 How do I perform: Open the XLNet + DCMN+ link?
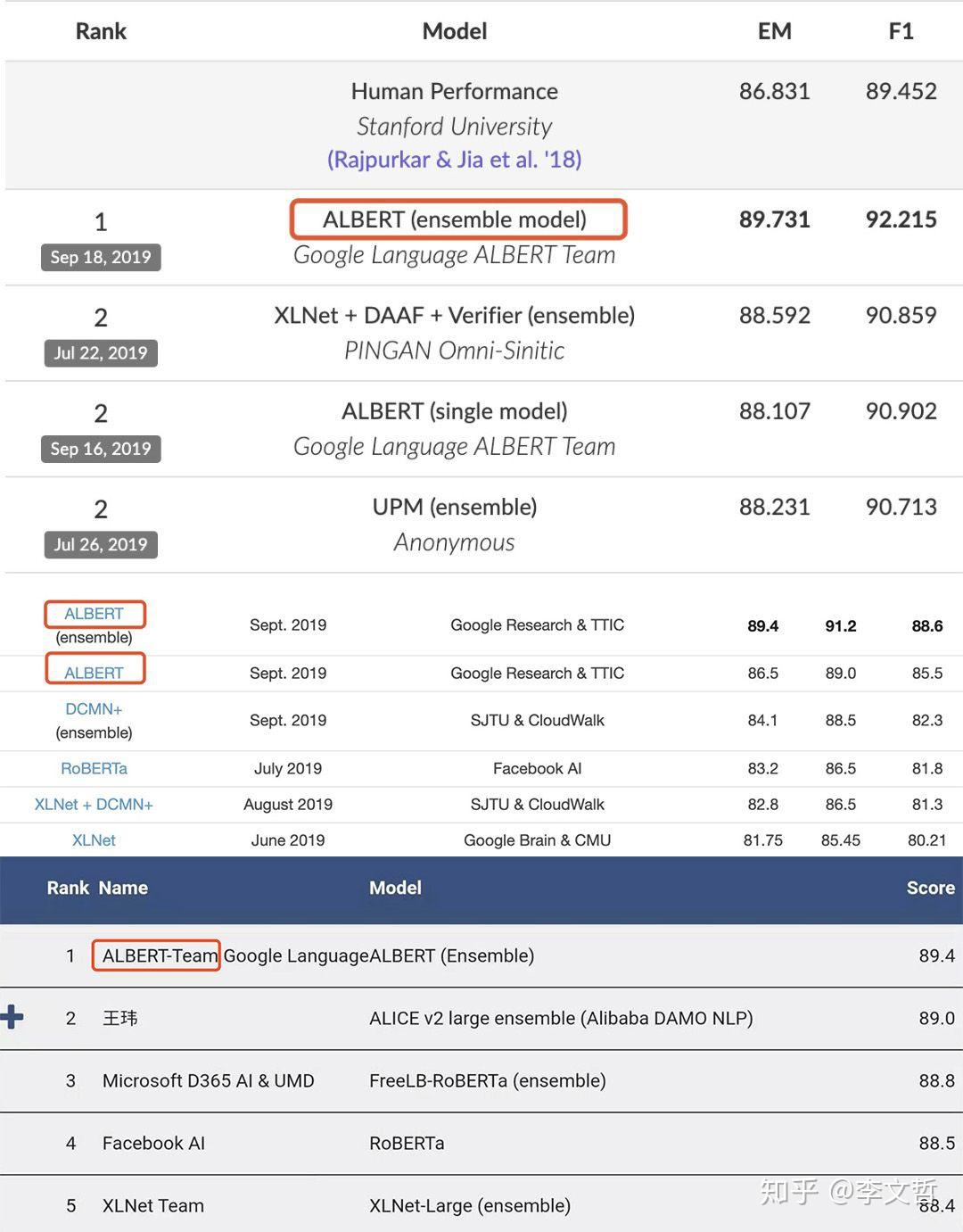[94, 804]
